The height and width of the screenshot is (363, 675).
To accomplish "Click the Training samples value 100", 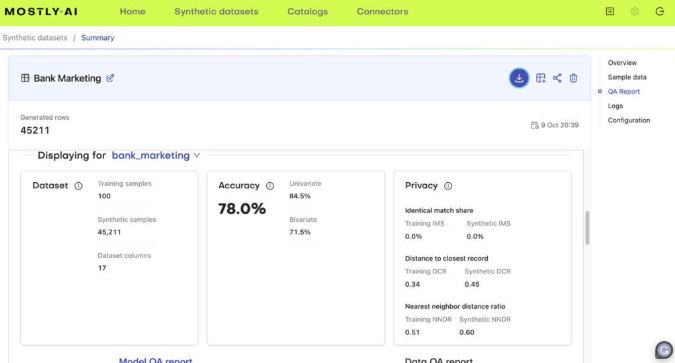I will tap(104, 196).
